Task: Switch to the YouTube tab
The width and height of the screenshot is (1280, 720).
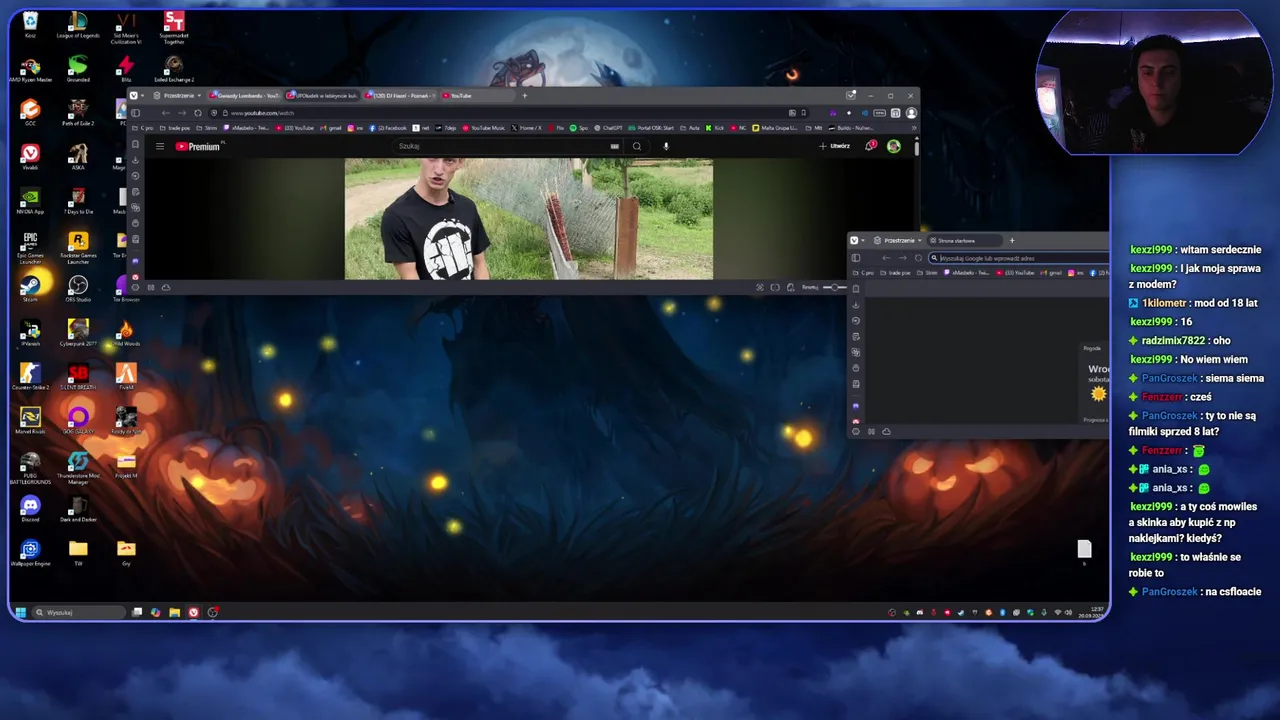Action: click(478, 96)
